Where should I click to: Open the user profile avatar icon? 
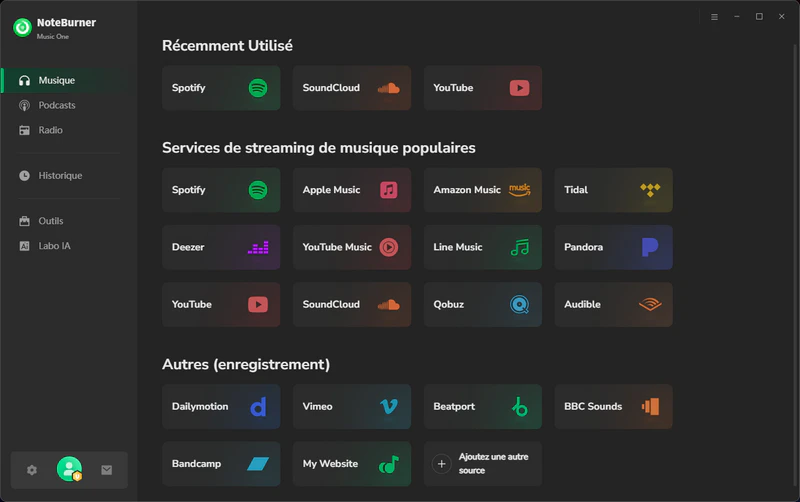click(x=69, y=469)
